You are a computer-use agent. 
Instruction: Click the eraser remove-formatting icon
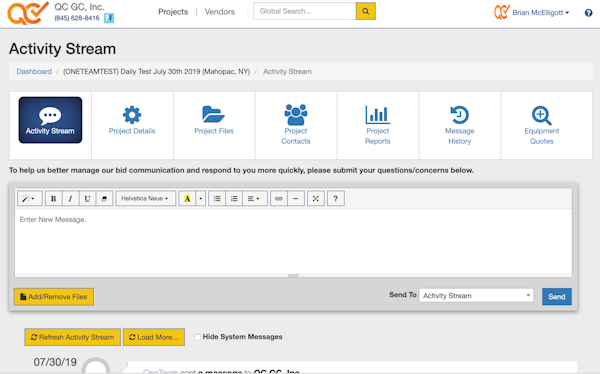pyautogui.click(x=104, y=198)
